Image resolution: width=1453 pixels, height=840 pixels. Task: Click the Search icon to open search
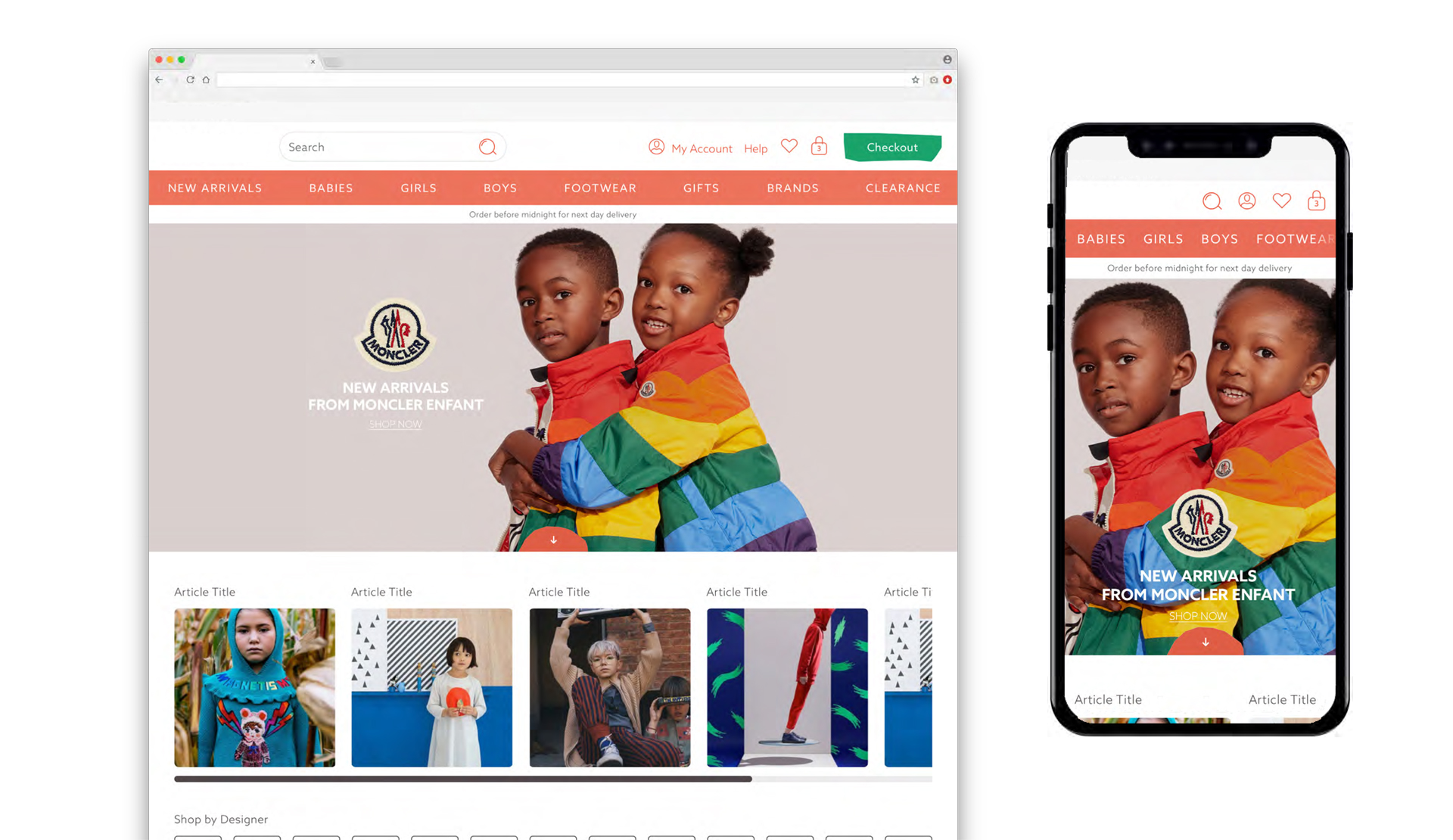[490, 146]
